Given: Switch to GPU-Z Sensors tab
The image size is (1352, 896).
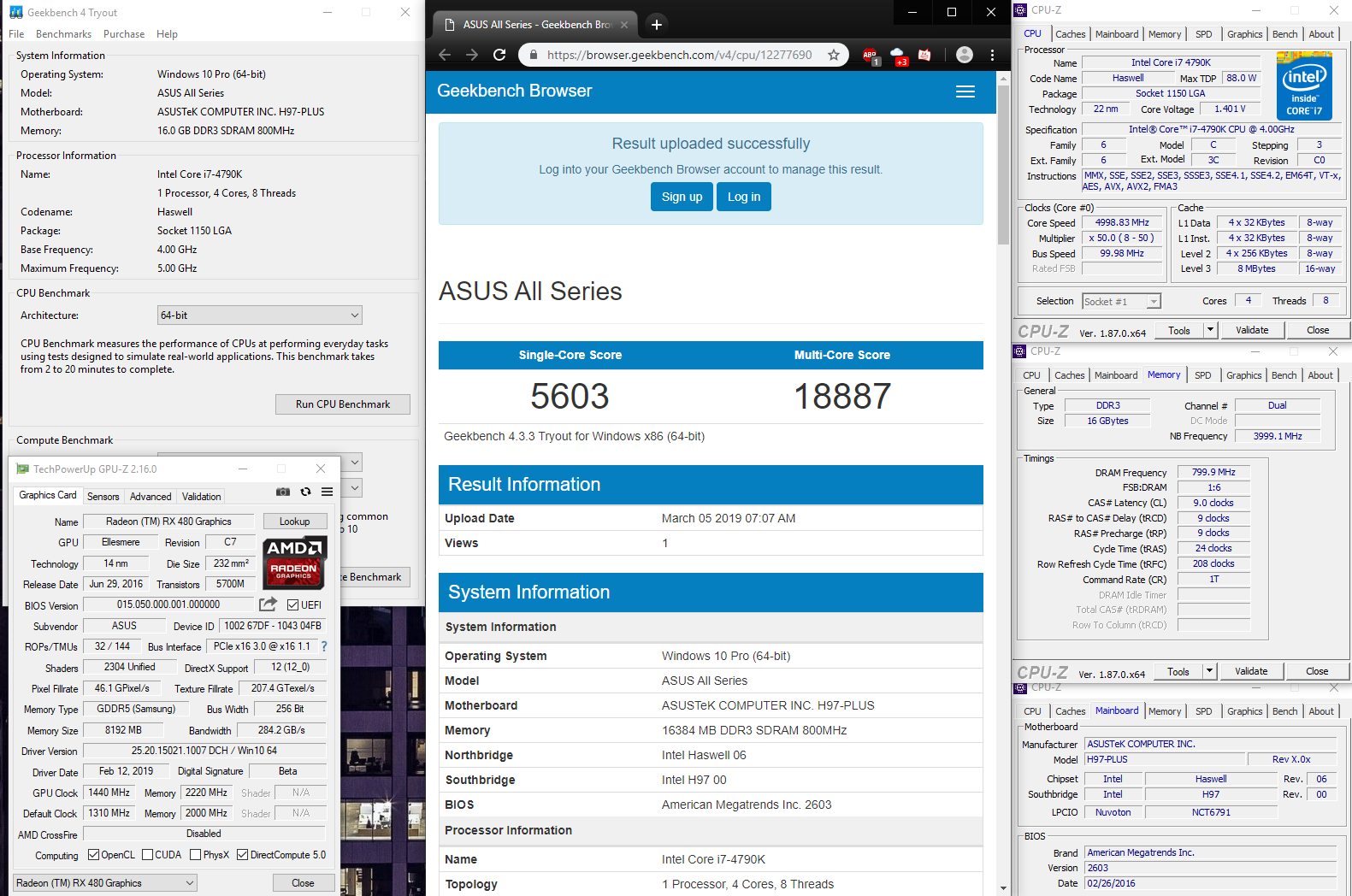Looking at the screenshot, I should [x=103, y=497].
